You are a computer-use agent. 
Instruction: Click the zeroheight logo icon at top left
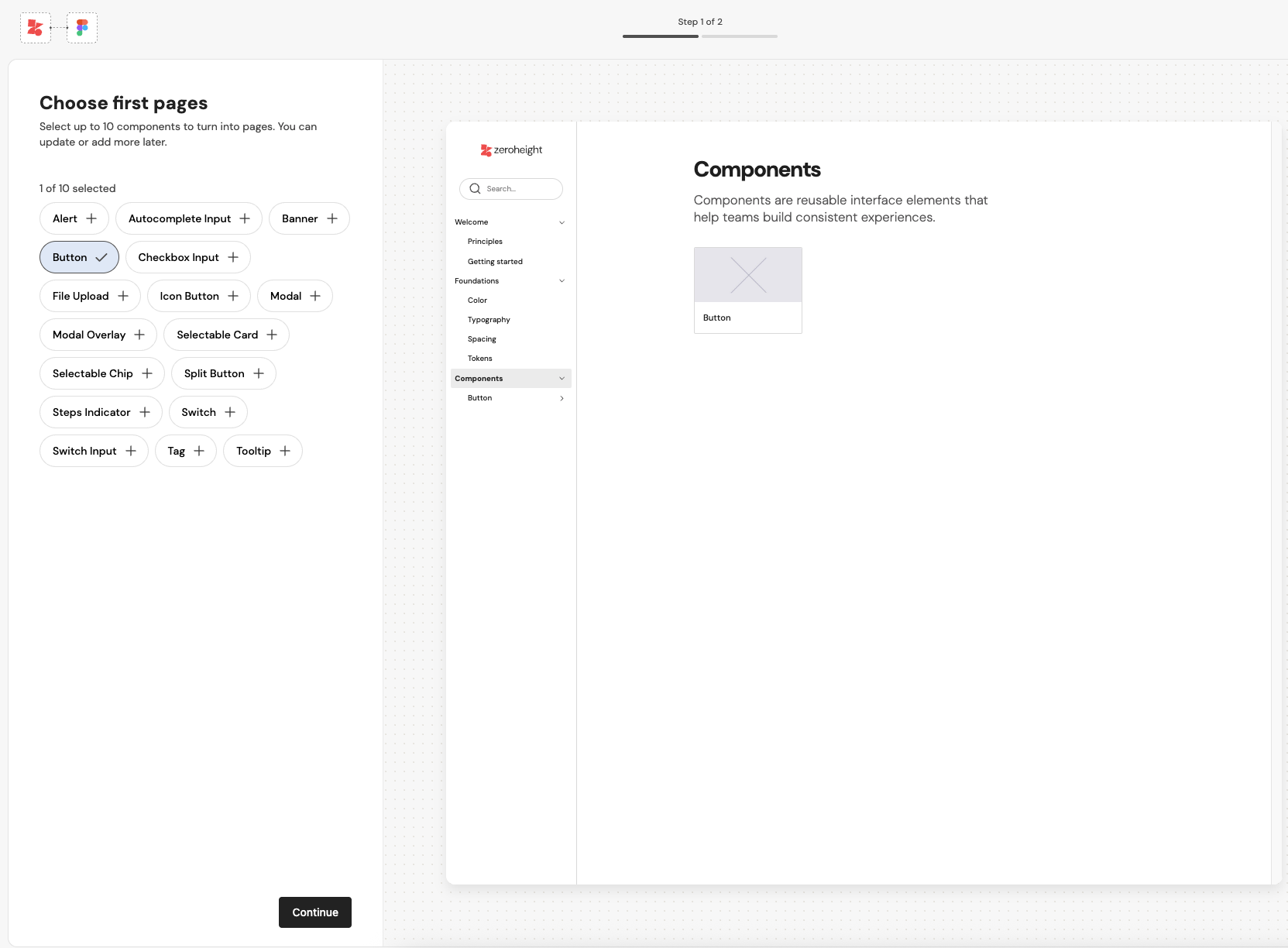coord(36,28)
